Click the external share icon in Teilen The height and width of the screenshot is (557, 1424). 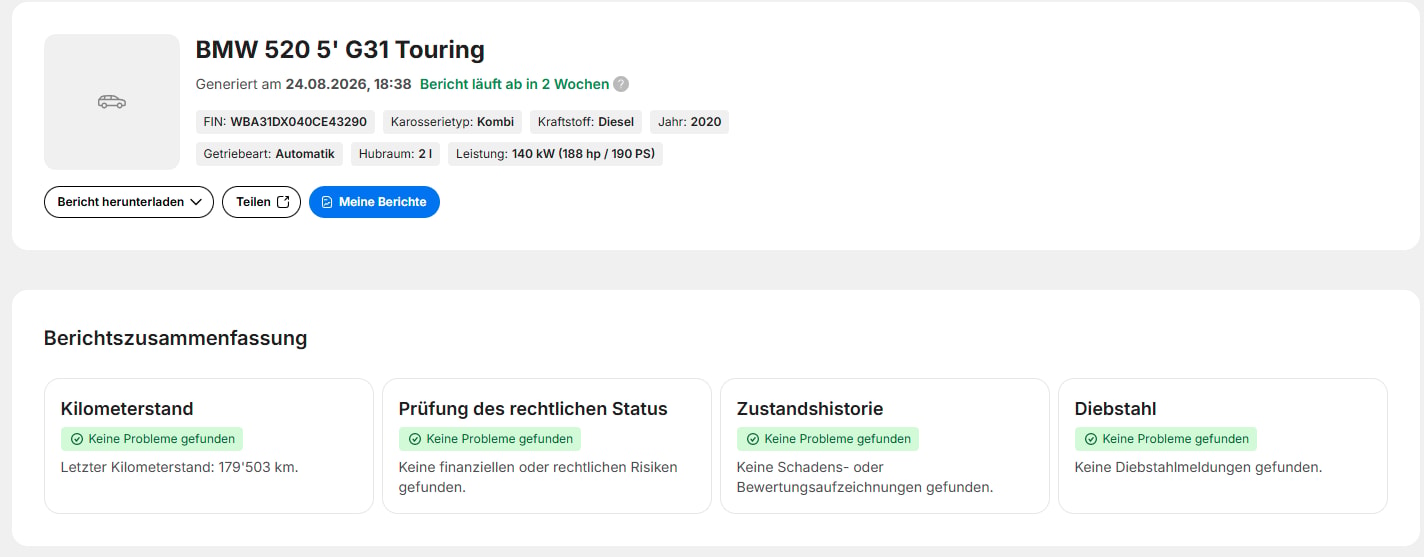coord(283,202)
